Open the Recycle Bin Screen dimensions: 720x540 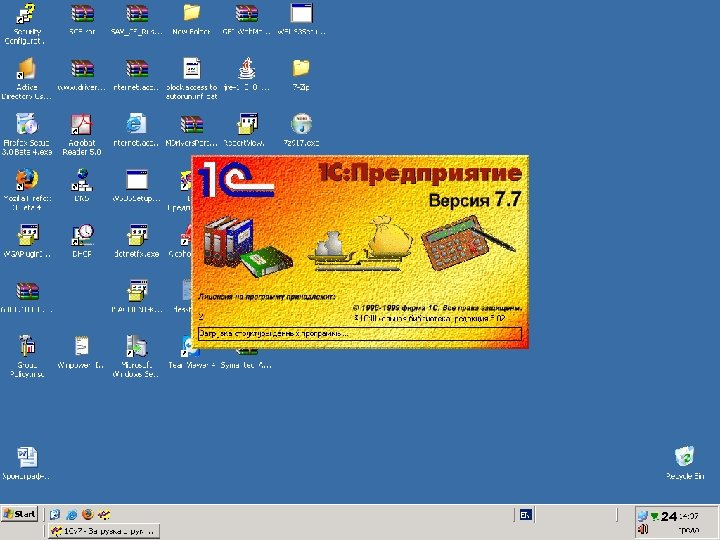(x=684, y=457)
